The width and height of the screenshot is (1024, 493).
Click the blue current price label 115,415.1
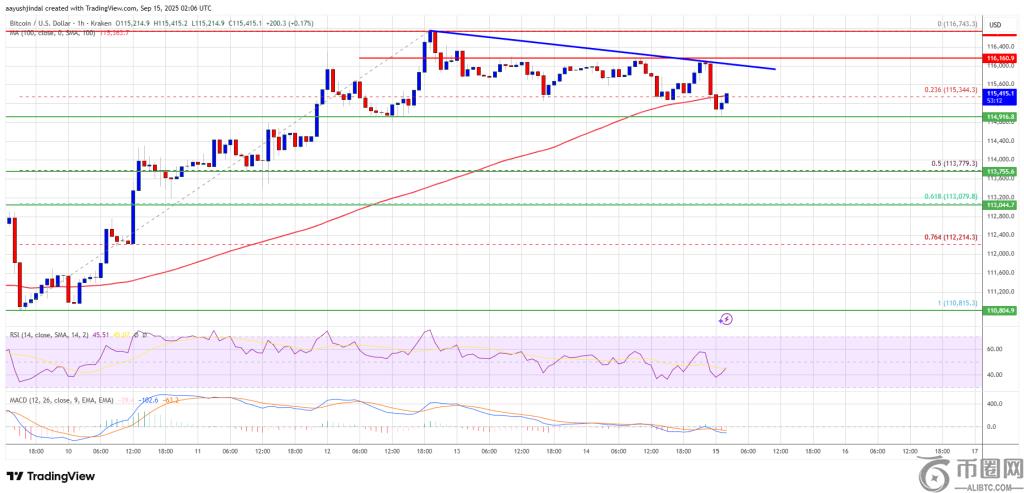point(999,95)
